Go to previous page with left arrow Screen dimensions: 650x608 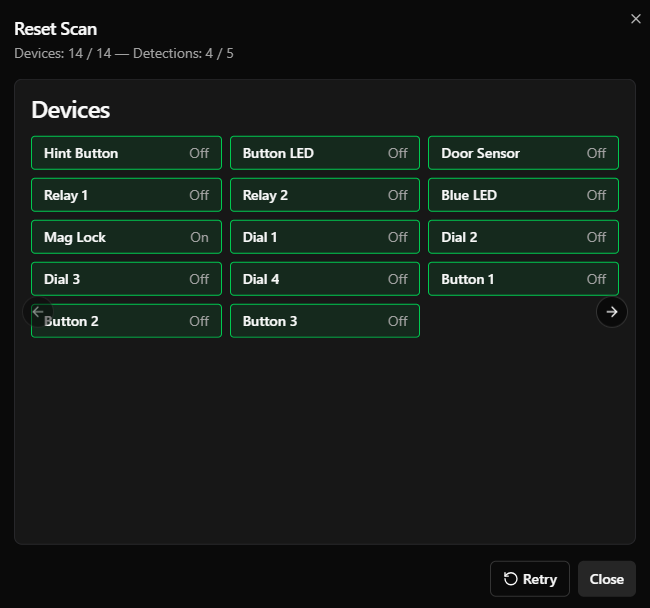[x=38, y=312]
